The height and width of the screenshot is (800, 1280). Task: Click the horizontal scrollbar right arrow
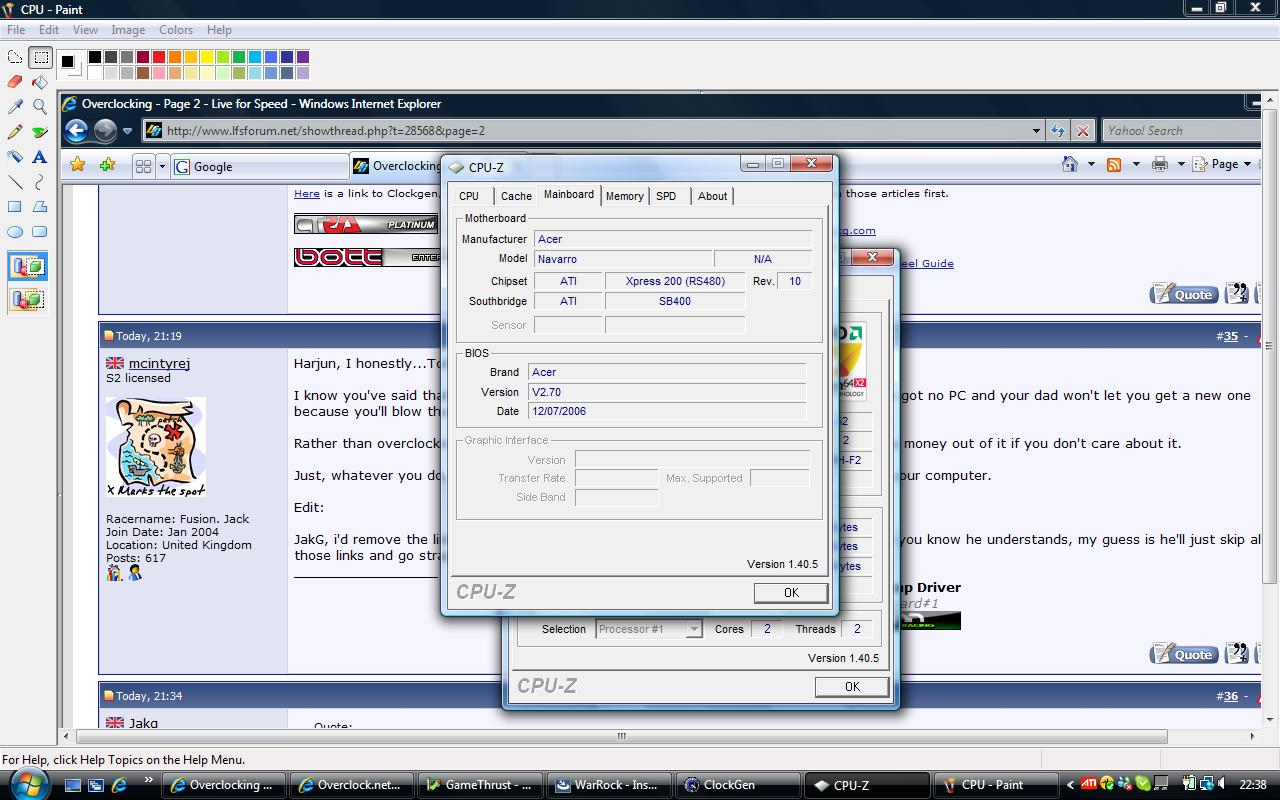(1254, 737)
